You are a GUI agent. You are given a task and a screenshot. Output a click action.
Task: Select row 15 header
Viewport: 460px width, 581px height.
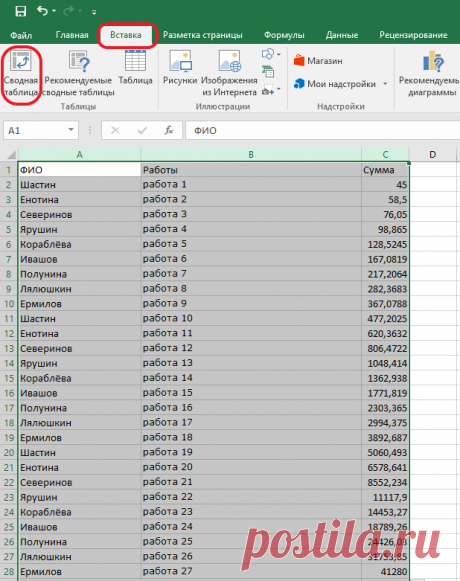point(9,378)
